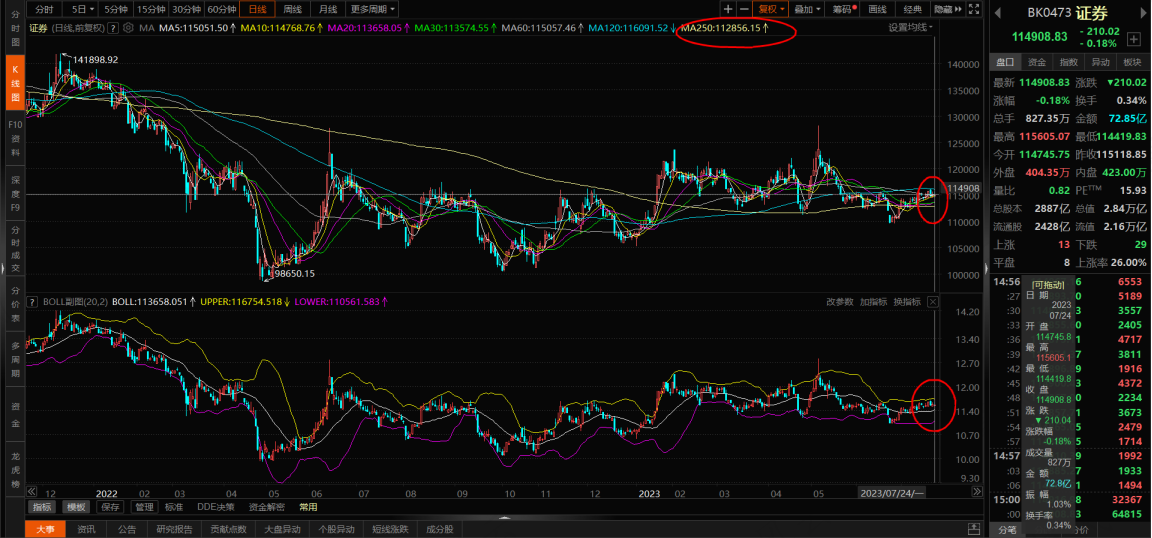
Task: Expand 更多周期 dropdown
Action: (372, 10)
